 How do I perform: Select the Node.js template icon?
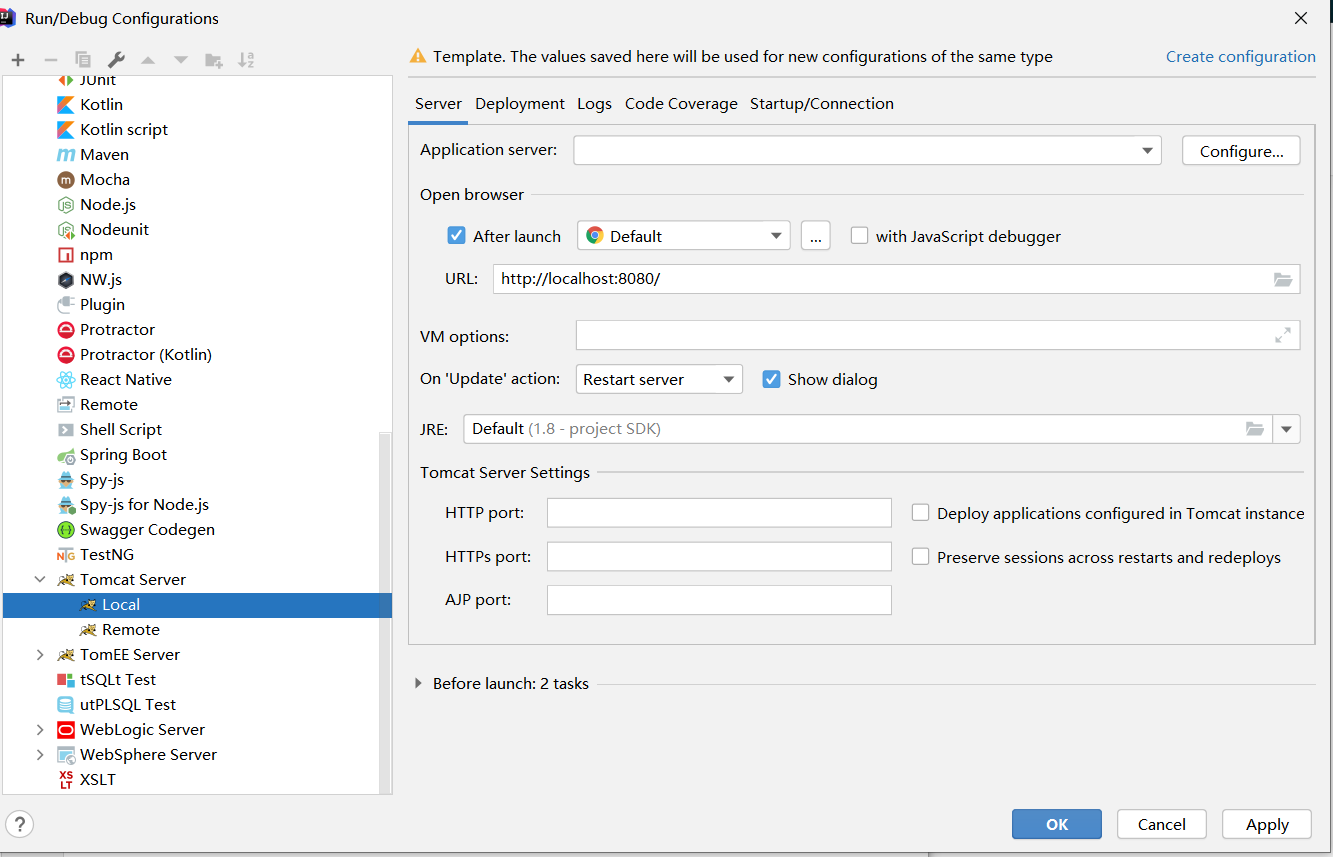[x=66, y=204]
